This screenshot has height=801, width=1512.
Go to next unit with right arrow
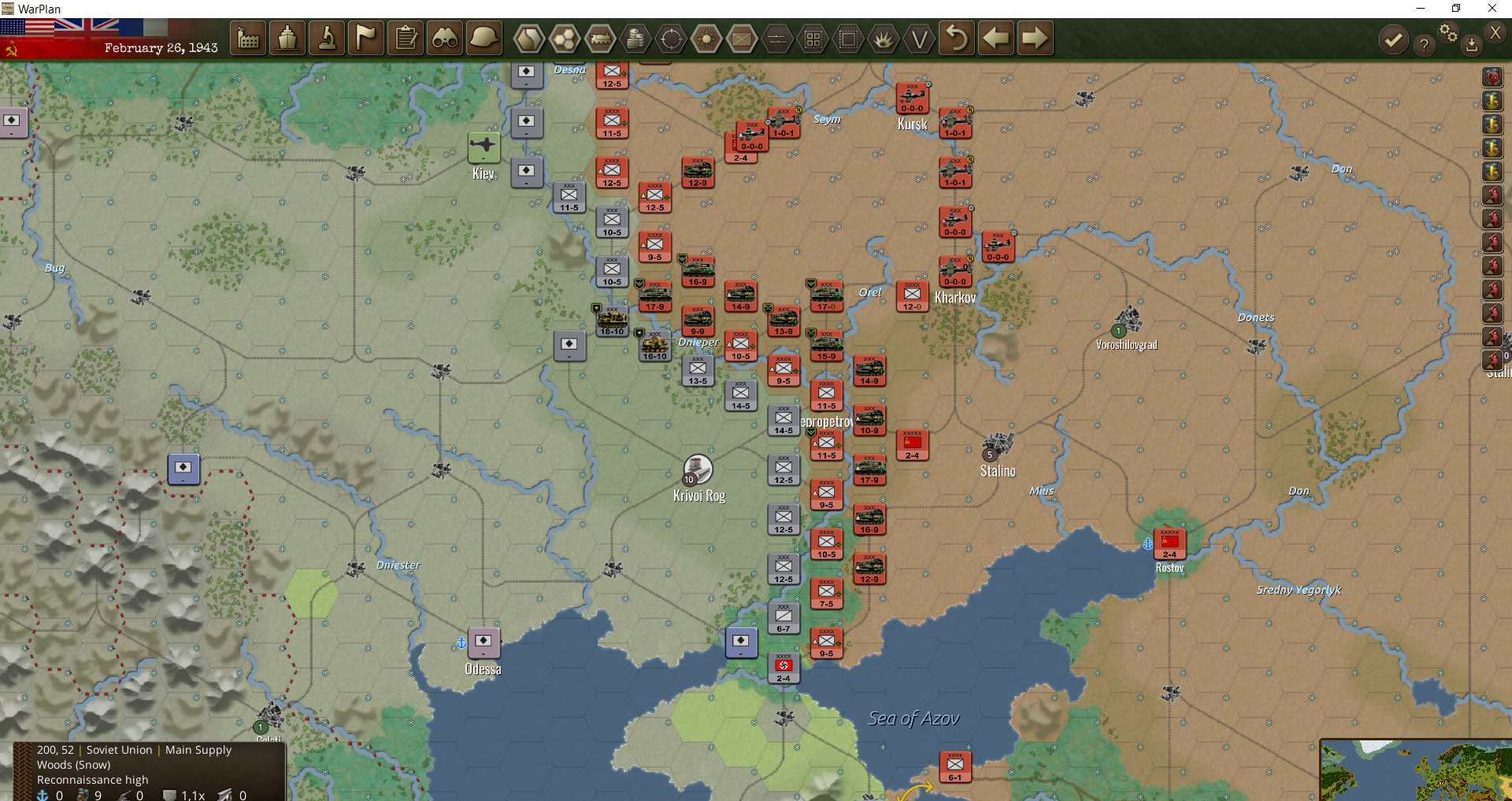pos(1035,38)
